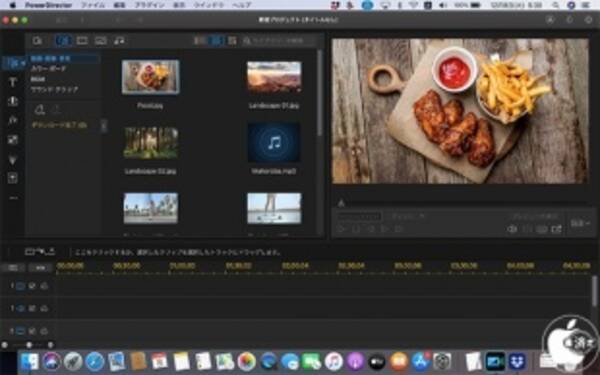Select the Media Room icon in left sidebar
Viewport: 600px width, 375px height.
(x=12, y=63)
